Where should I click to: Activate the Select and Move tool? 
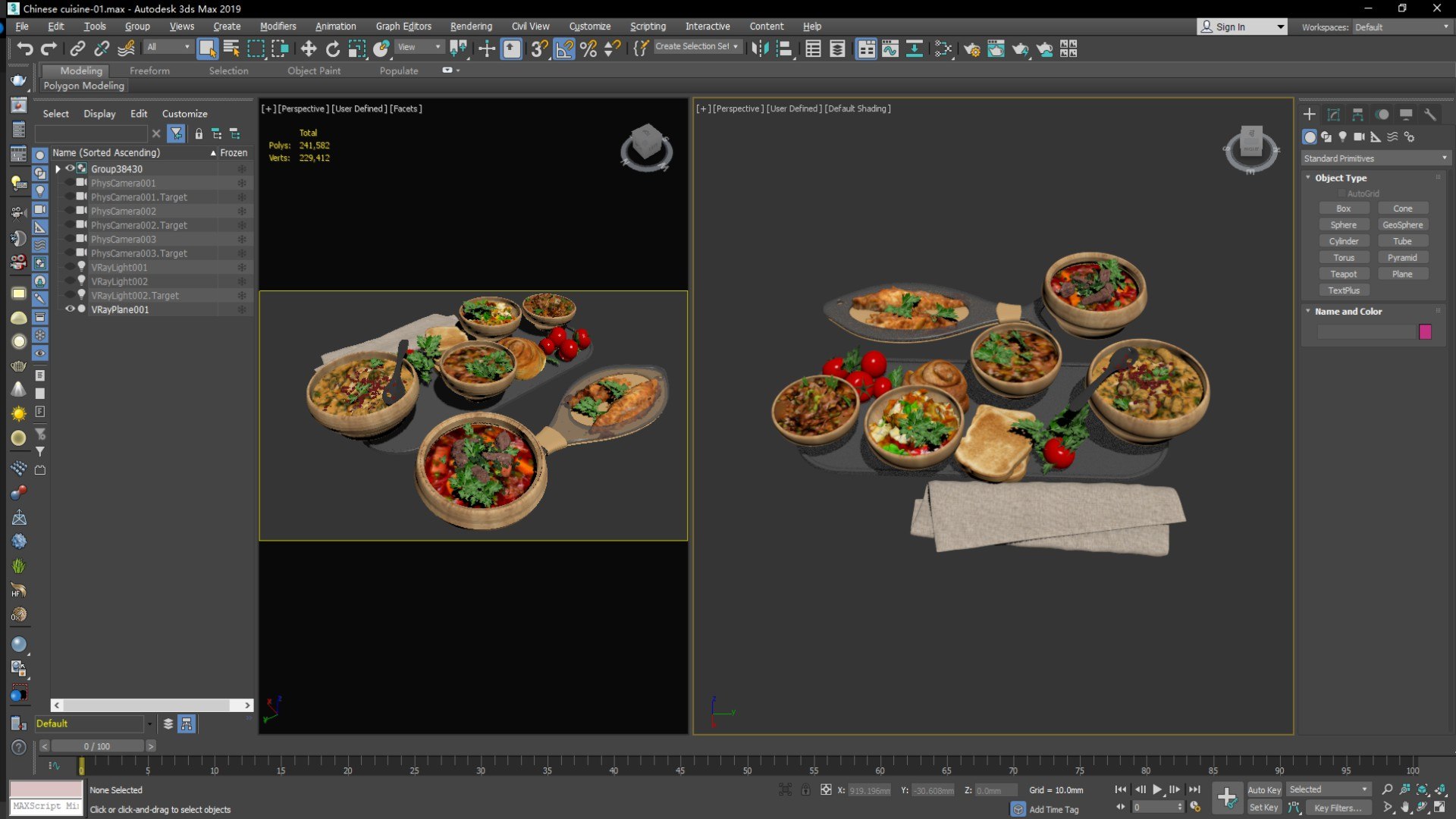(308, 49)
